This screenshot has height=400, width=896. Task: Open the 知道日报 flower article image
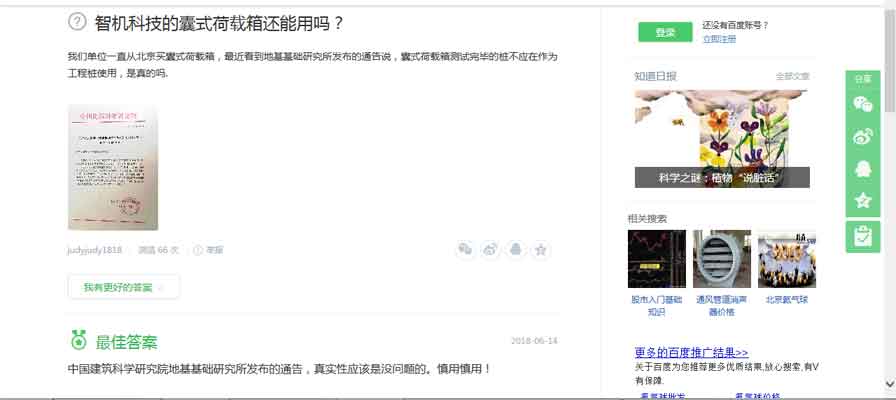pyautogui.click(x=722, y=139)
